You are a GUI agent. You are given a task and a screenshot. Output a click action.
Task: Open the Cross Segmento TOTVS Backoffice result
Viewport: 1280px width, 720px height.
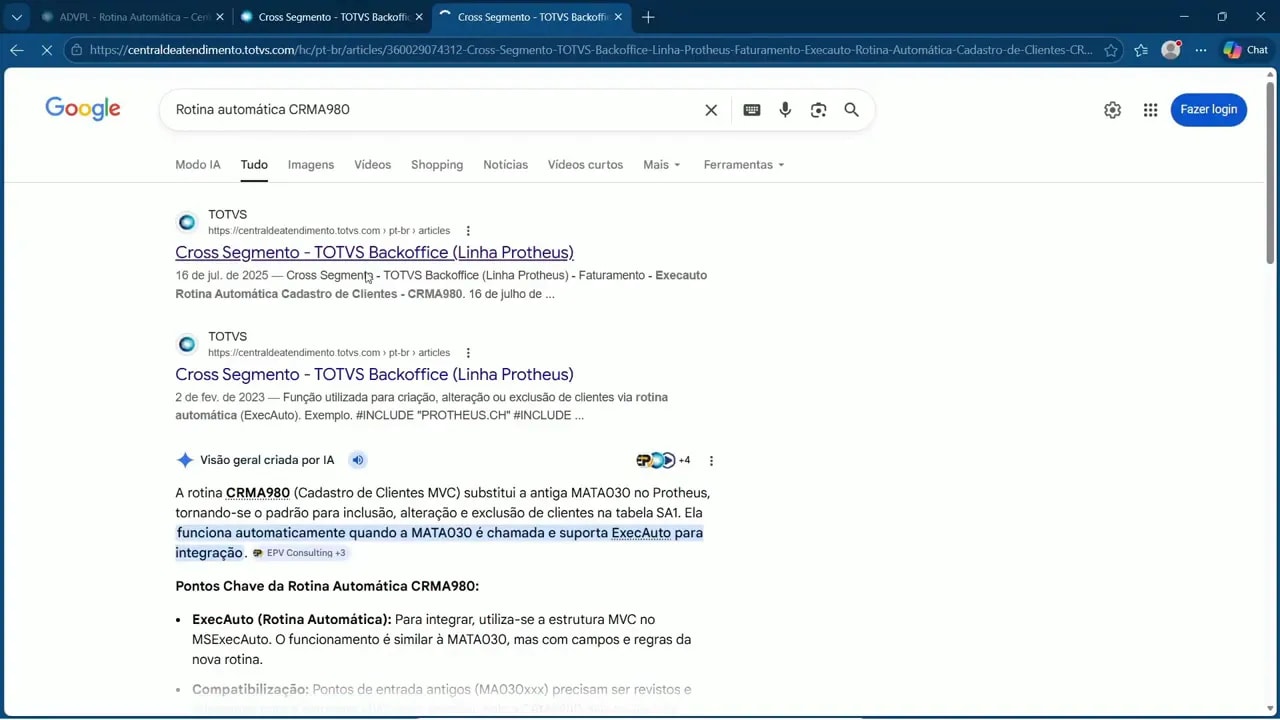(374, 252)
